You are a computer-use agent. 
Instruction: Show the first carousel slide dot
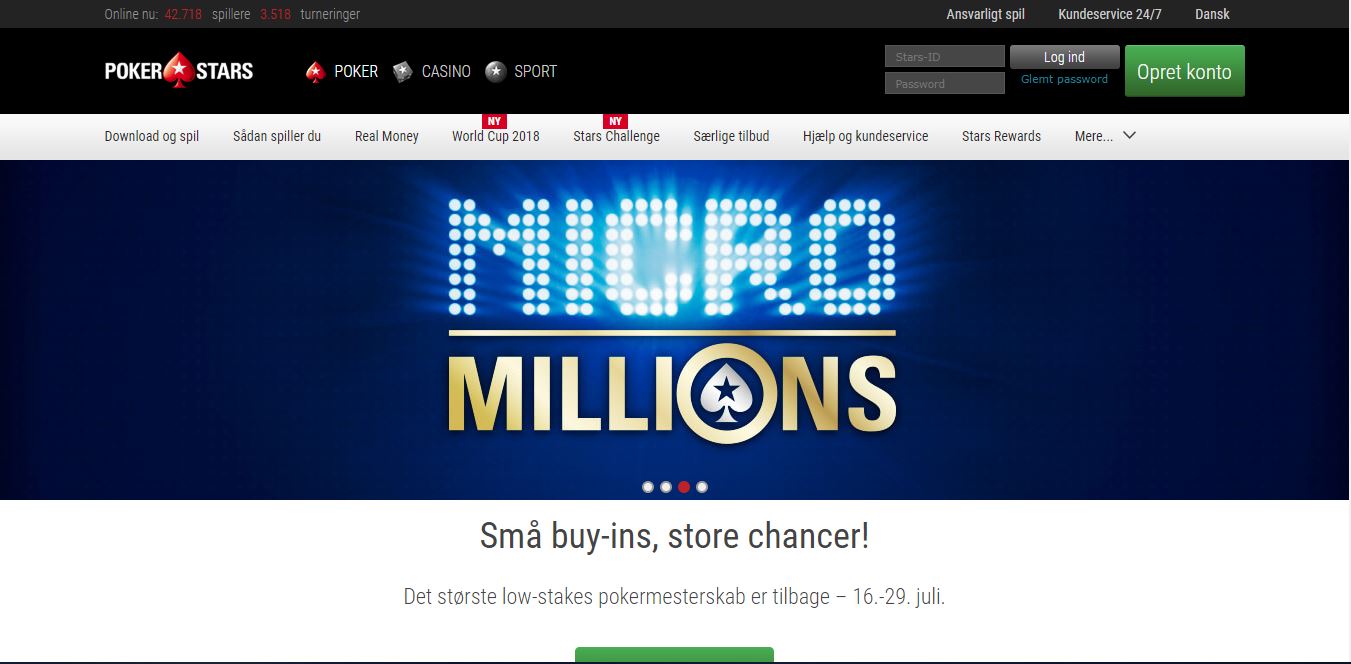(648, 487)
